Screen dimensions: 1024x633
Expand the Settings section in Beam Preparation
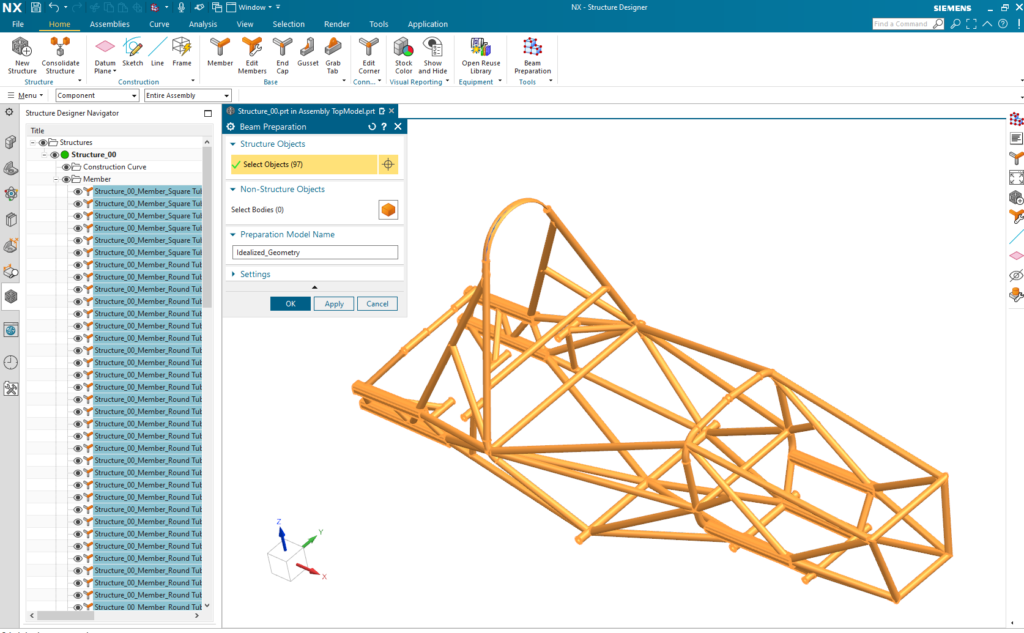[x=232, y=273]
